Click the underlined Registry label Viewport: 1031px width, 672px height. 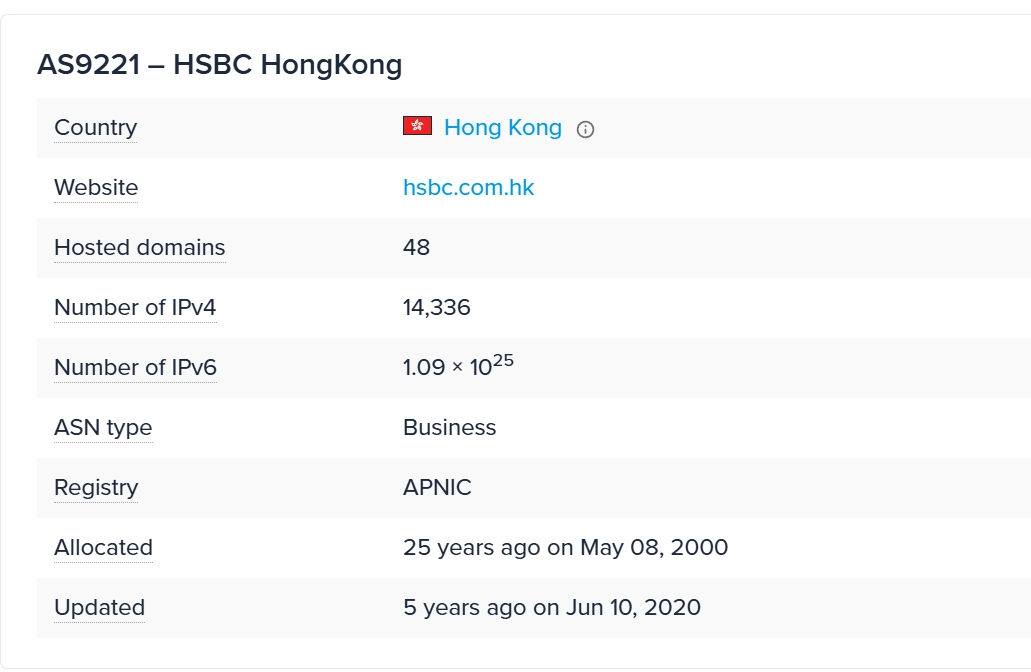(96, 488)
